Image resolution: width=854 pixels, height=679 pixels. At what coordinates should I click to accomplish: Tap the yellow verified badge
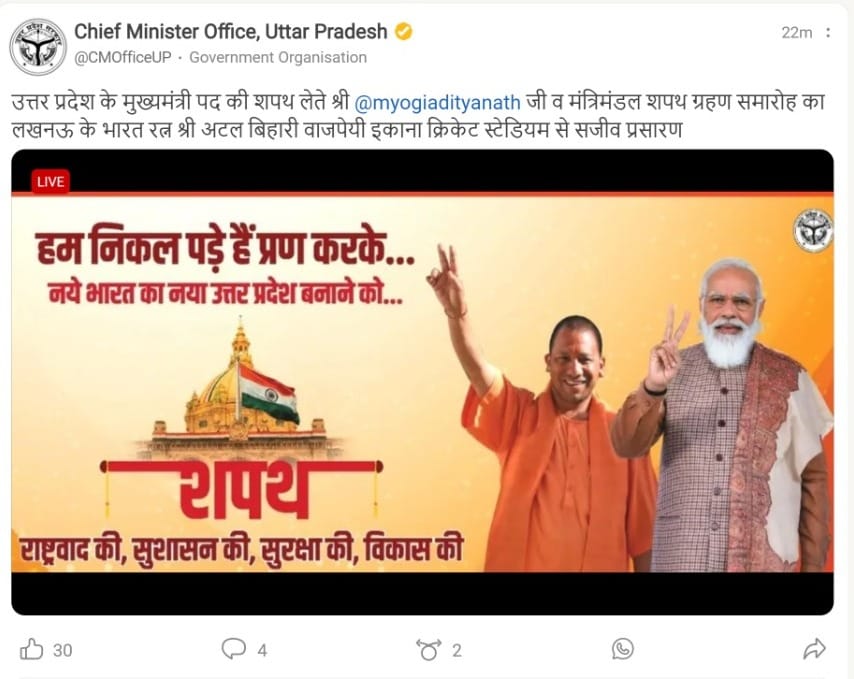click(403, 32)
